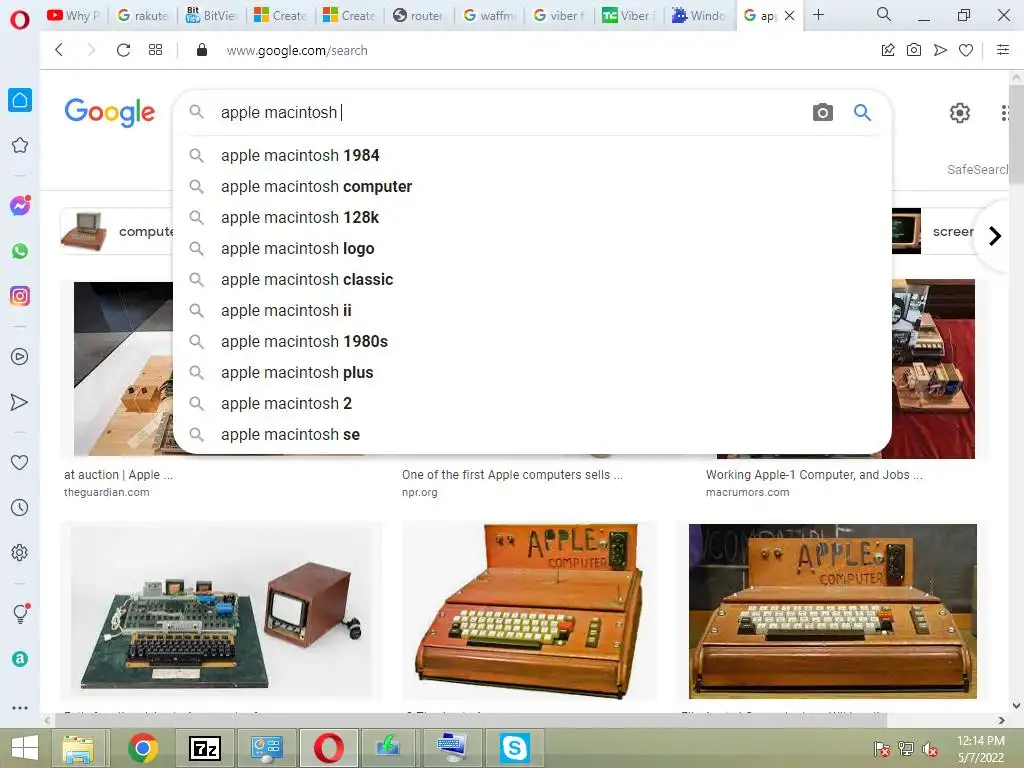Open the Player icon in sidebar
The height and width of the screenshot is (768, 1024).
coord(20,357)
